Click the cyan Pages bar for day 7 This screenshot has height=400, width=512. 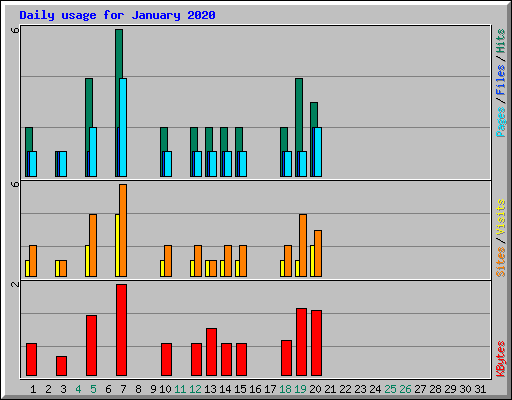coord(123,127)
